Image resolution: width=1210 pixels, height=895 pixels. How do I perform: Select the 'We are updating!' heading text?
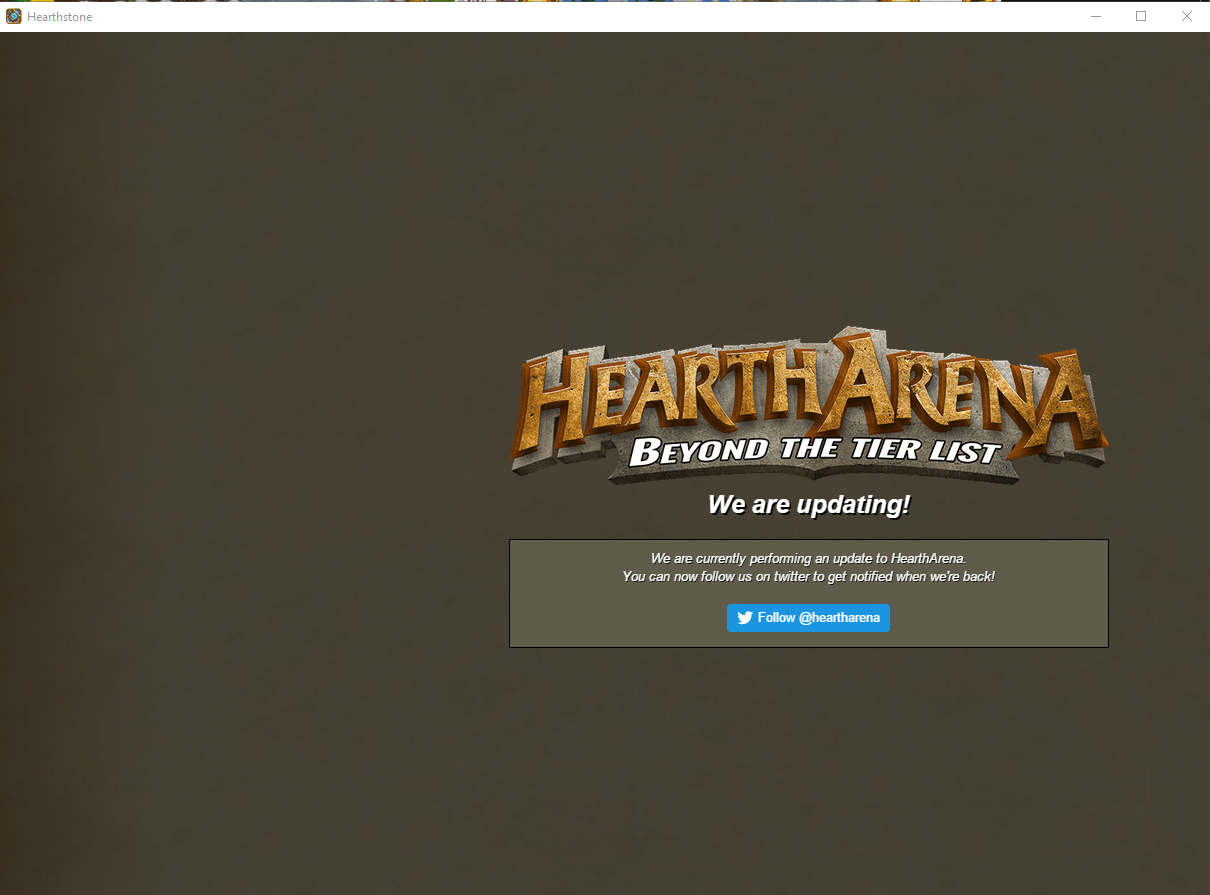809,505
